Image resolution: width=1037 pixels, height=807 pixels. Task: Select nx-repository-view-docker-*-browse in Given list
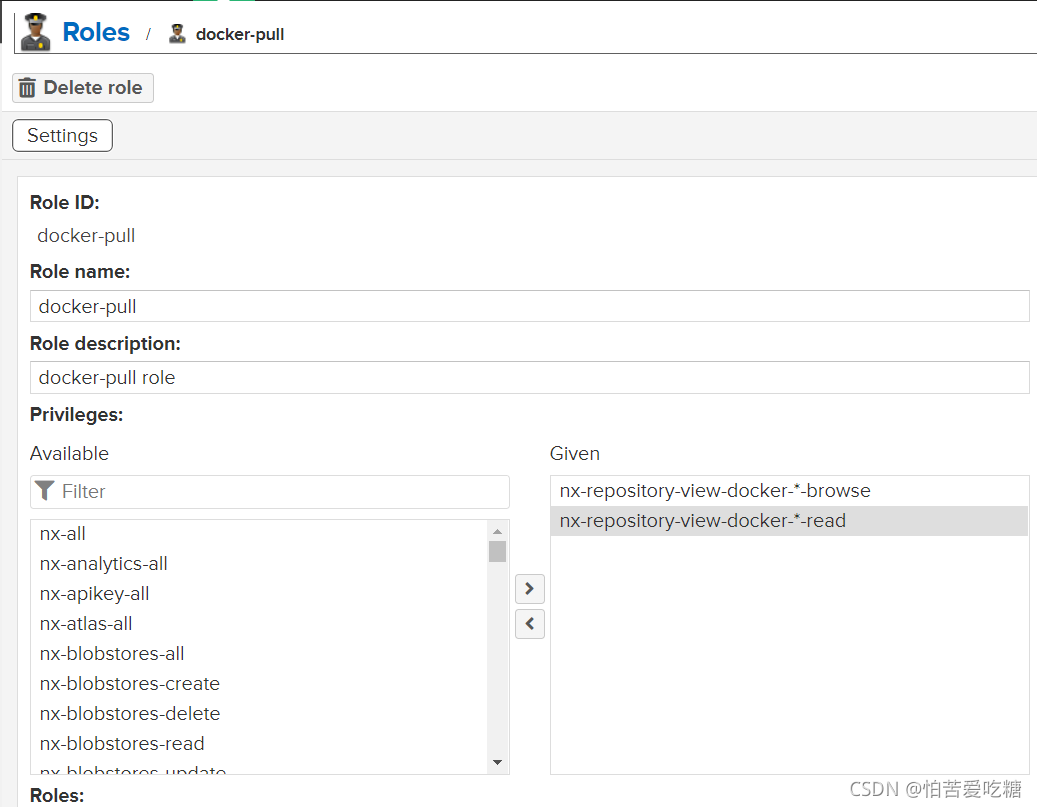pos(789,491)
